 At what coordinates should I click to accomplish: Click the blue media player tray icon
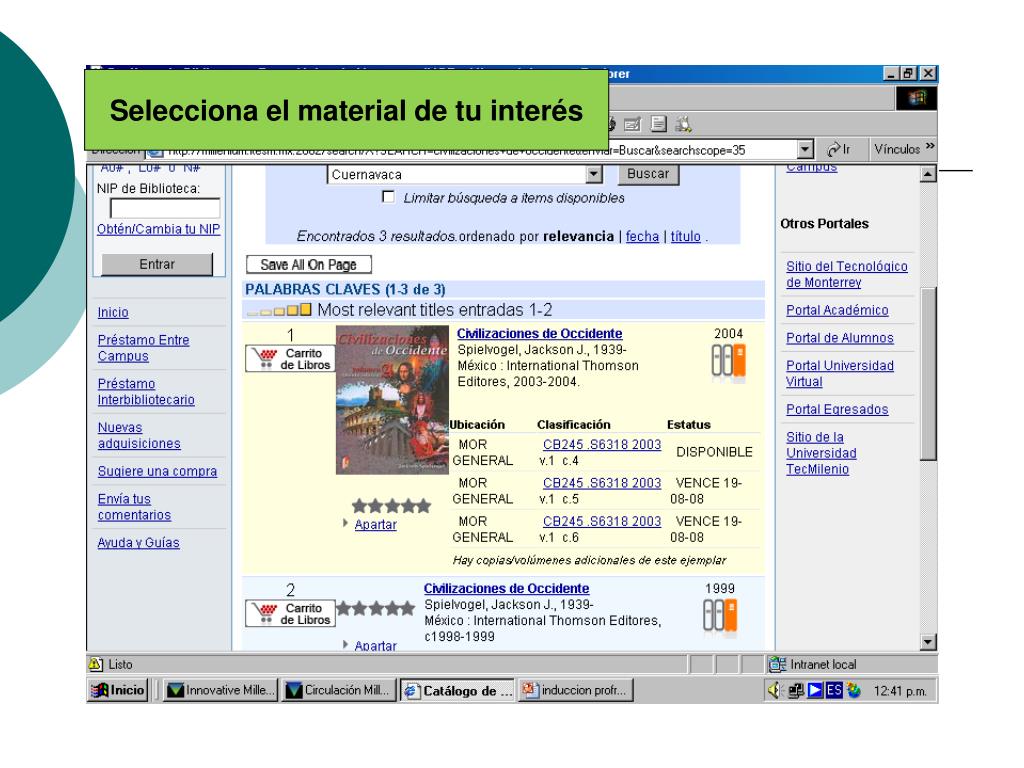tap(815, 690)
